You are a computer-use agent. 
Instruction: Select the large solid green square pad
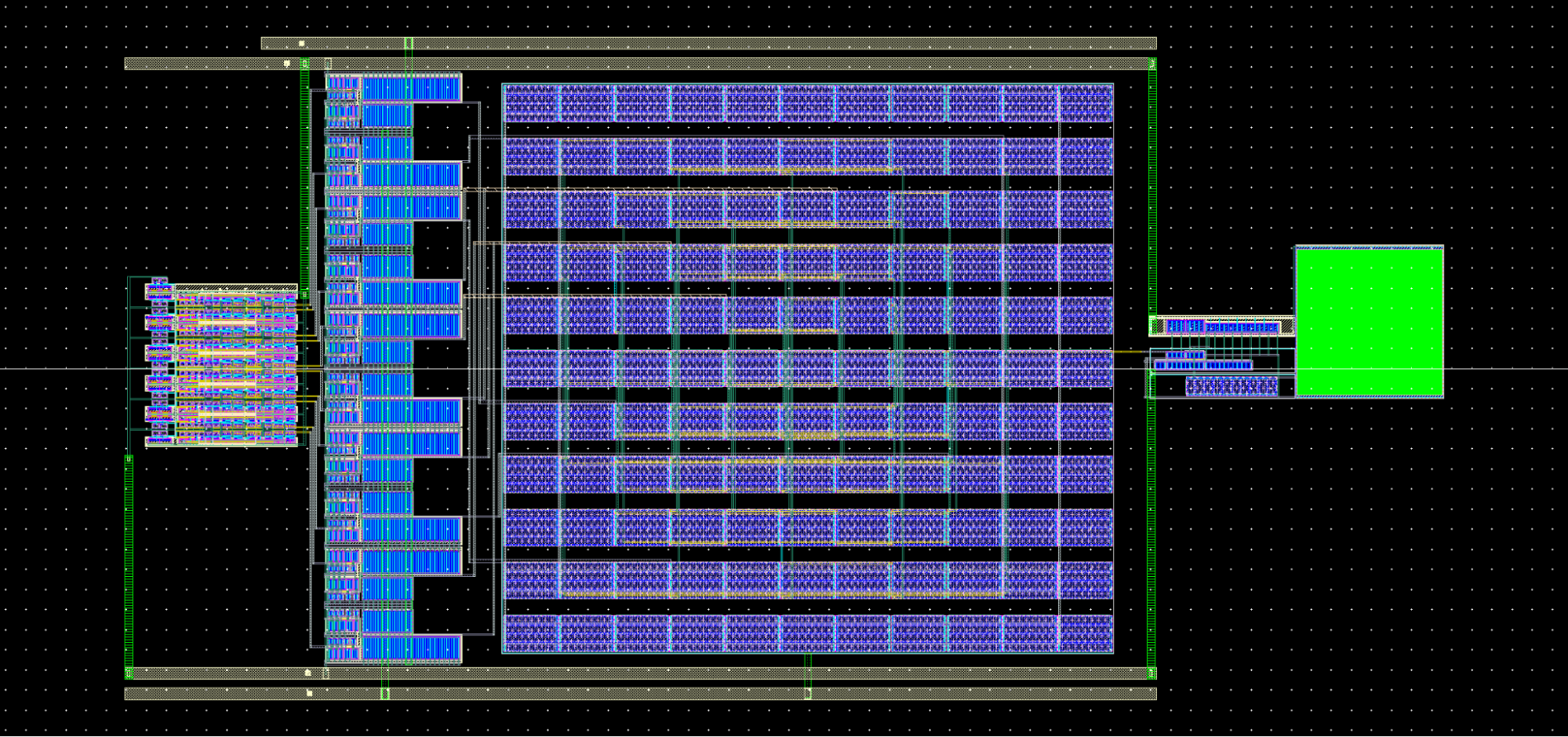tap(1369, 322)
